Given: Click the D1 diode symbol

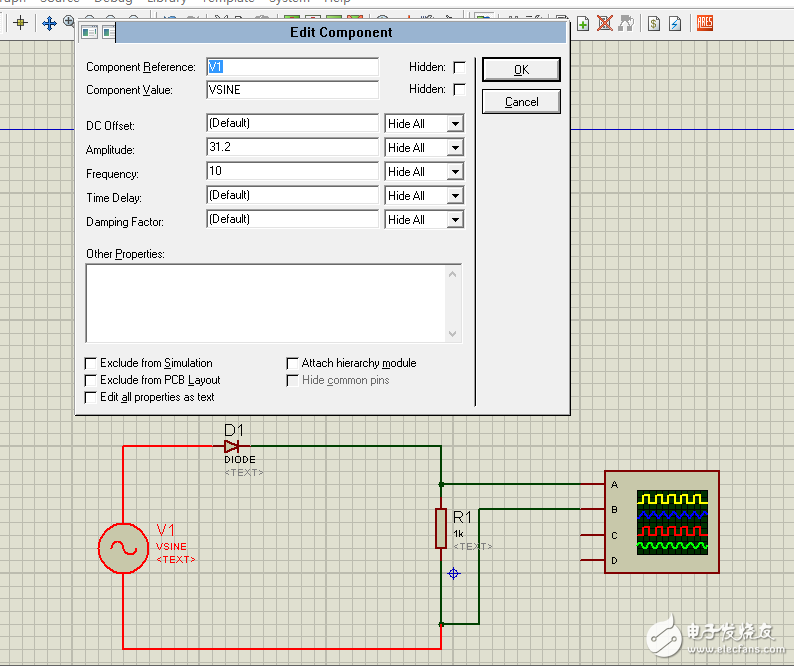Looking at the screenshot, I should coord(232,446).
